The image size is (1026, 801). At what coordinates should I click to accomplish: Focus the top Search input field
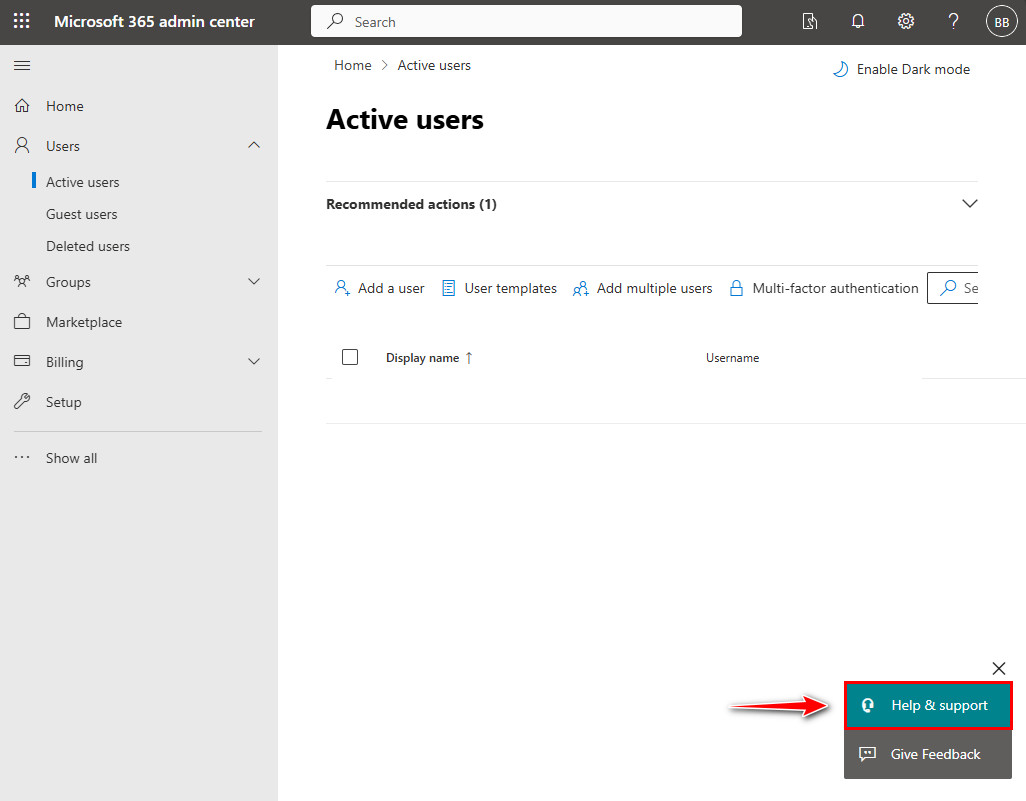526,21
